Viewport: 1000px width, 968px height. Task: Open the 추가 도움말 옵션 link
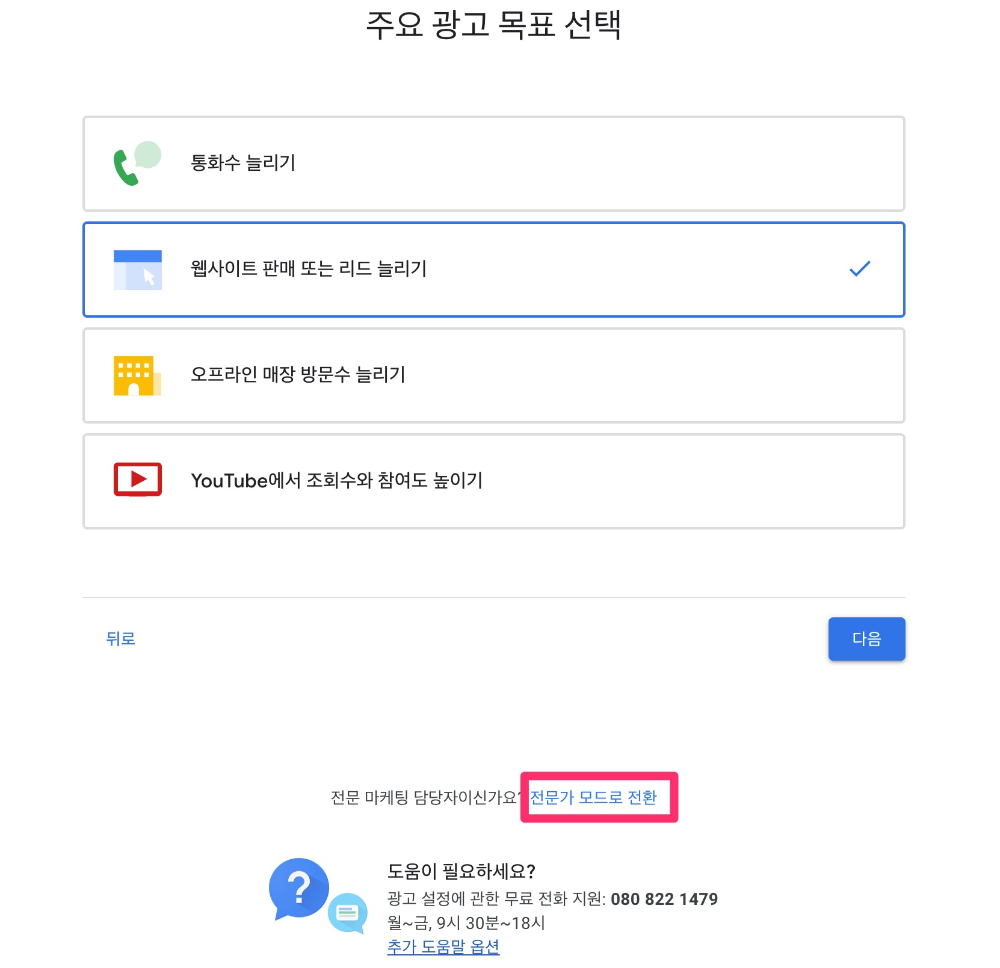(x=443, y=947)
